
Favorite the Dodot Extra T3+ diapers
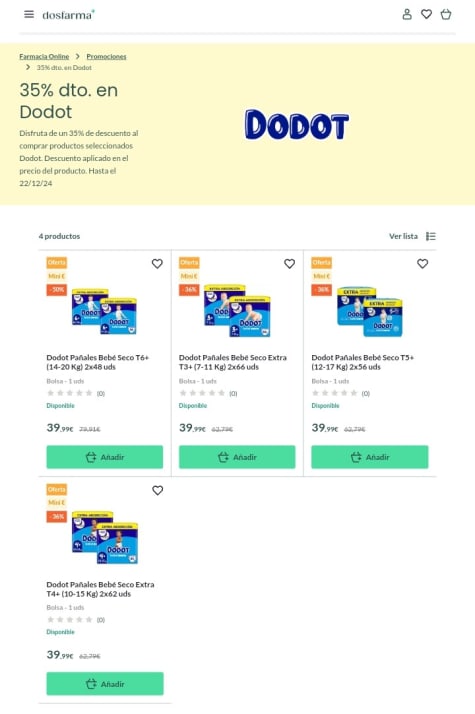pos(289,264)
